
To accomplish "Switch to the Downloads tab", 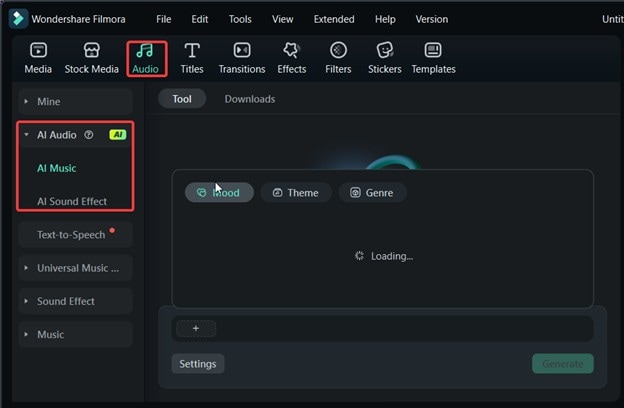I will coord(250,99).
